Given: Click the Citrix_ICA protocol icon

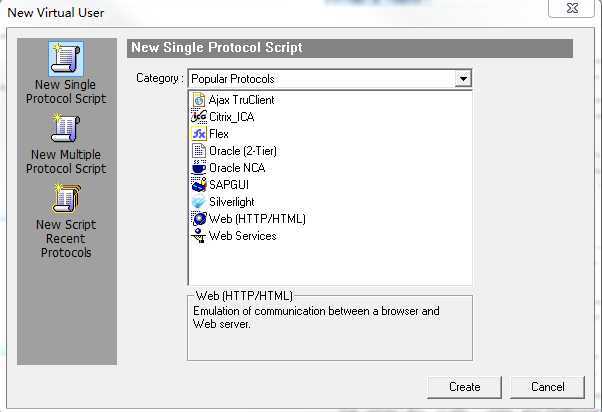Looking at the screenshot, I should point(198,117).
